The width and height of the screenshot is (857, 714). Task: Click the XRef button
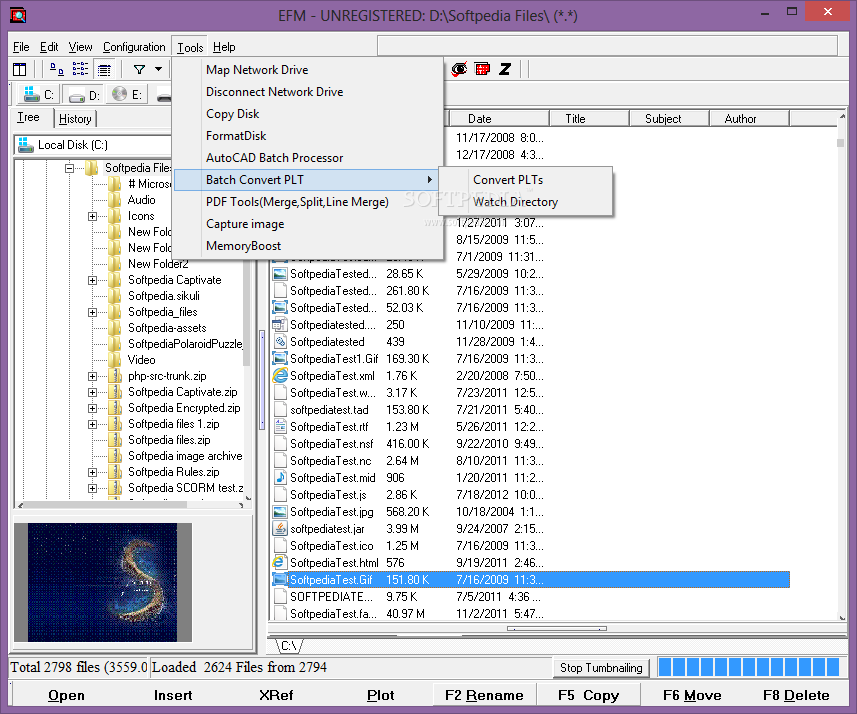(276, 695)
